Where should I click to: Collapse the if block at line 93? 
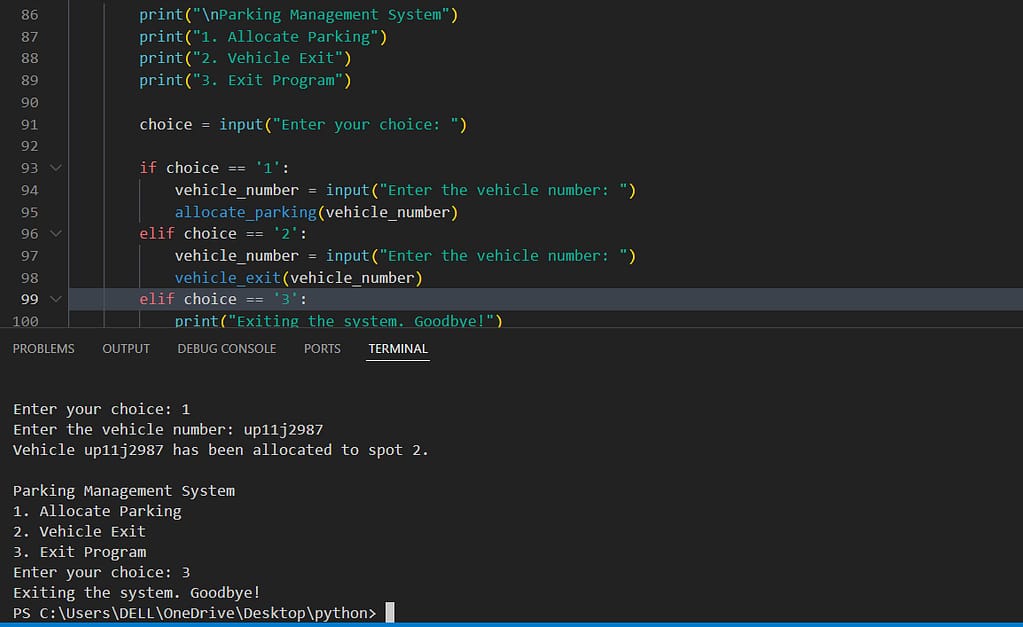click(x=55, y=167)
